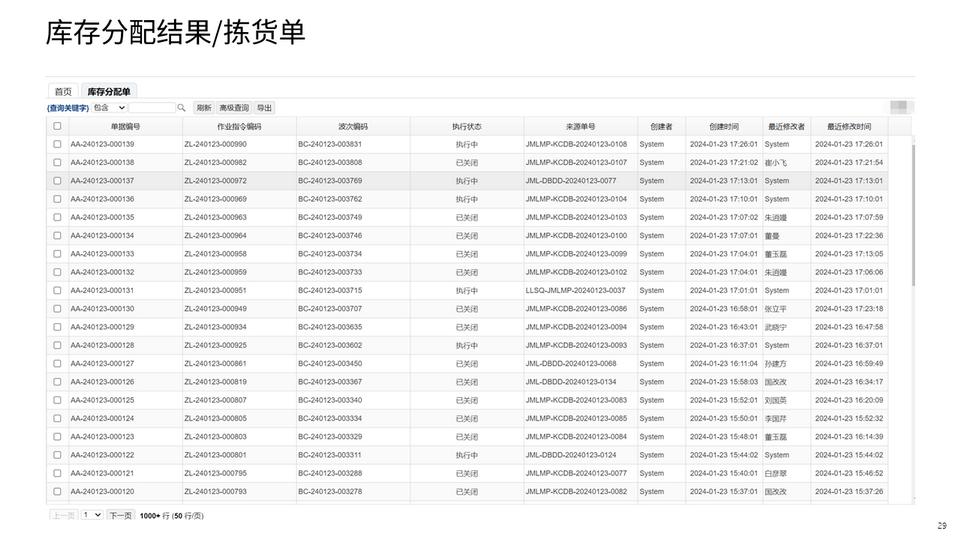
Task: Tick the checkbox for AA-240123-000120
Action: (x=57, y=491)
